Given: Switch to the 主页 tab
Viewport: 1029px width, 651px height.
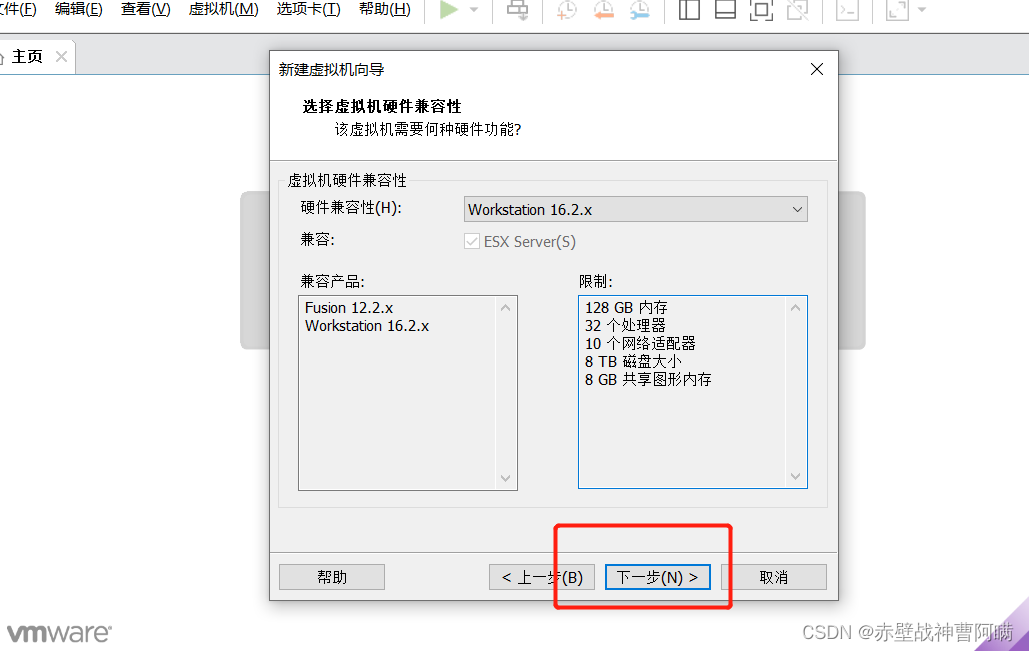Looking at the screenshot, I should [26, 56].
